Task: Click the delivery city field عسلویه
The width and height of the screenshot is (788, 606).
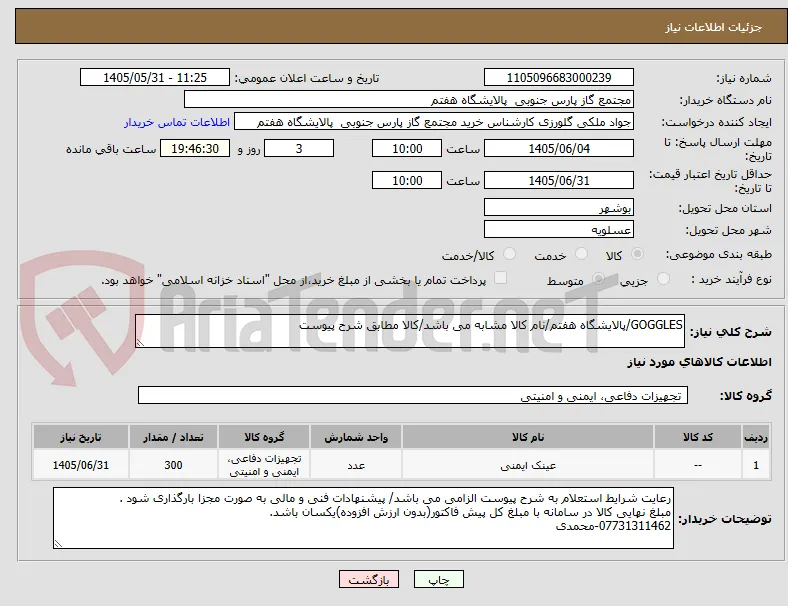Action: 559,229
